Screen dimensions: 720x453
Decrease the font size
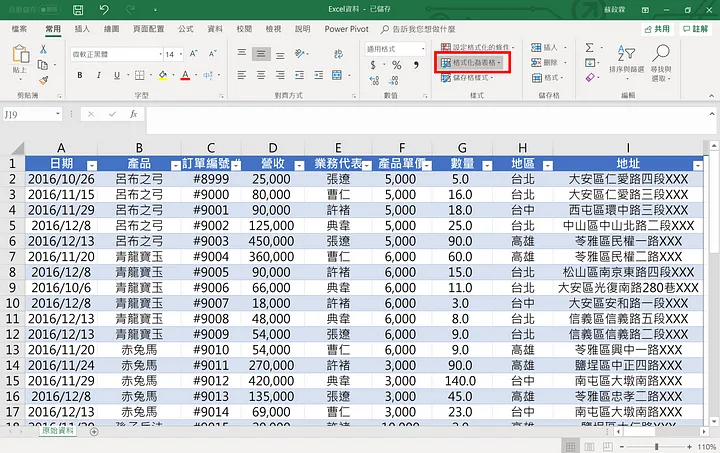(x=212, y=54)
